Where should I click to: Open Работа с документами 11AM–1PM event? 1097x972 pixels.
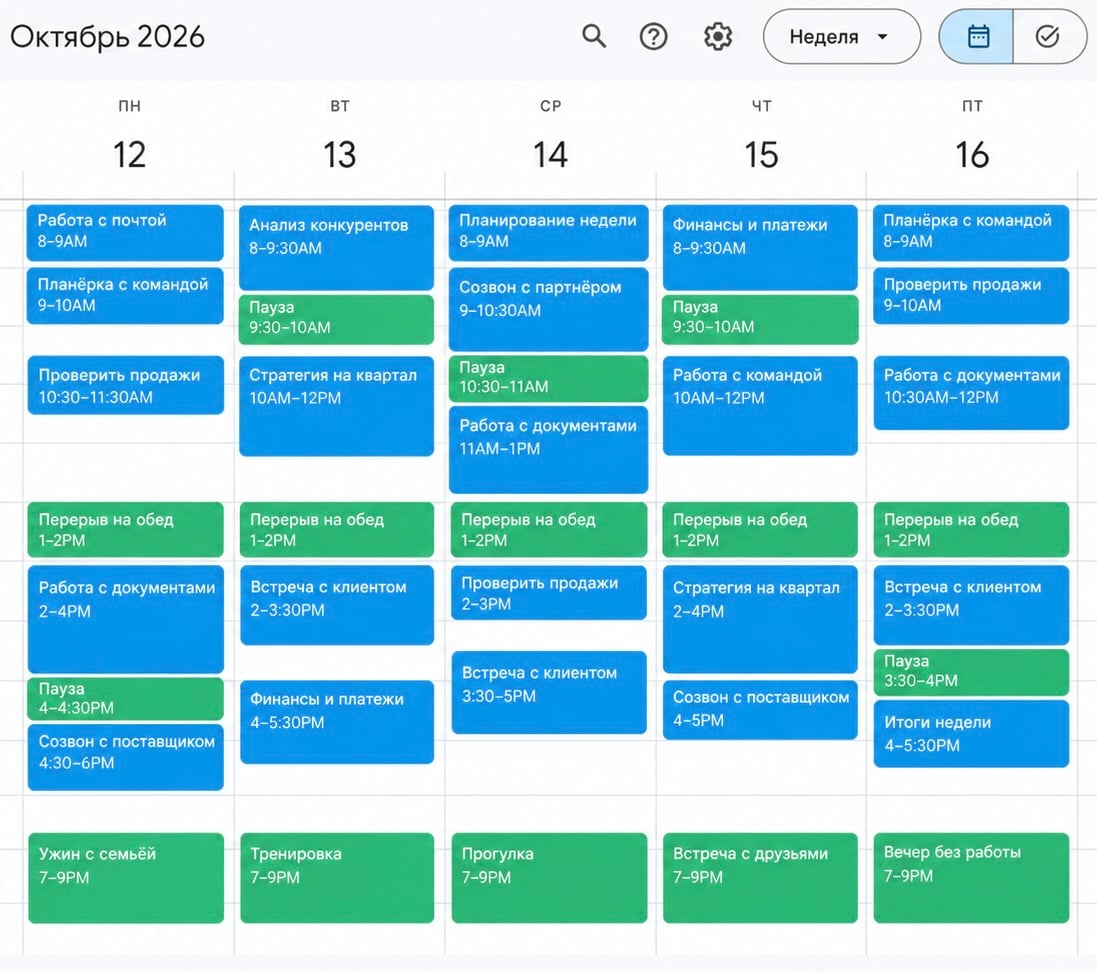coord(548,449)
